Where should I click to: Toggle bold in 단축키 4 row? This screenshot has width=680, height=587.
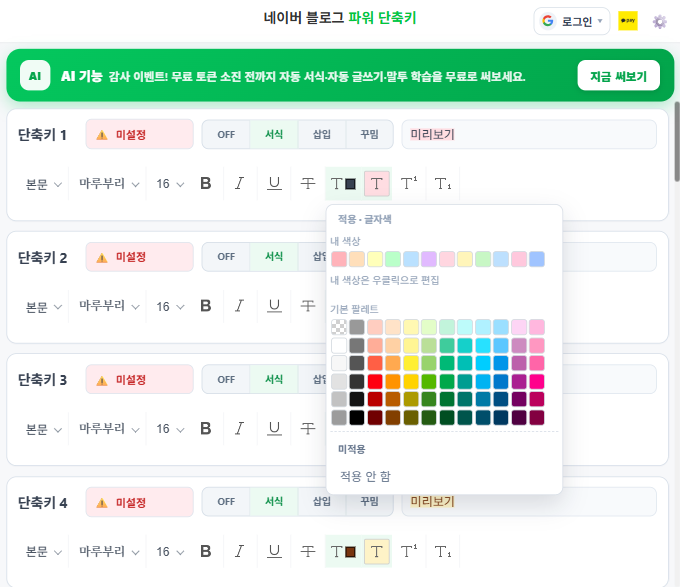click(206, 551)
